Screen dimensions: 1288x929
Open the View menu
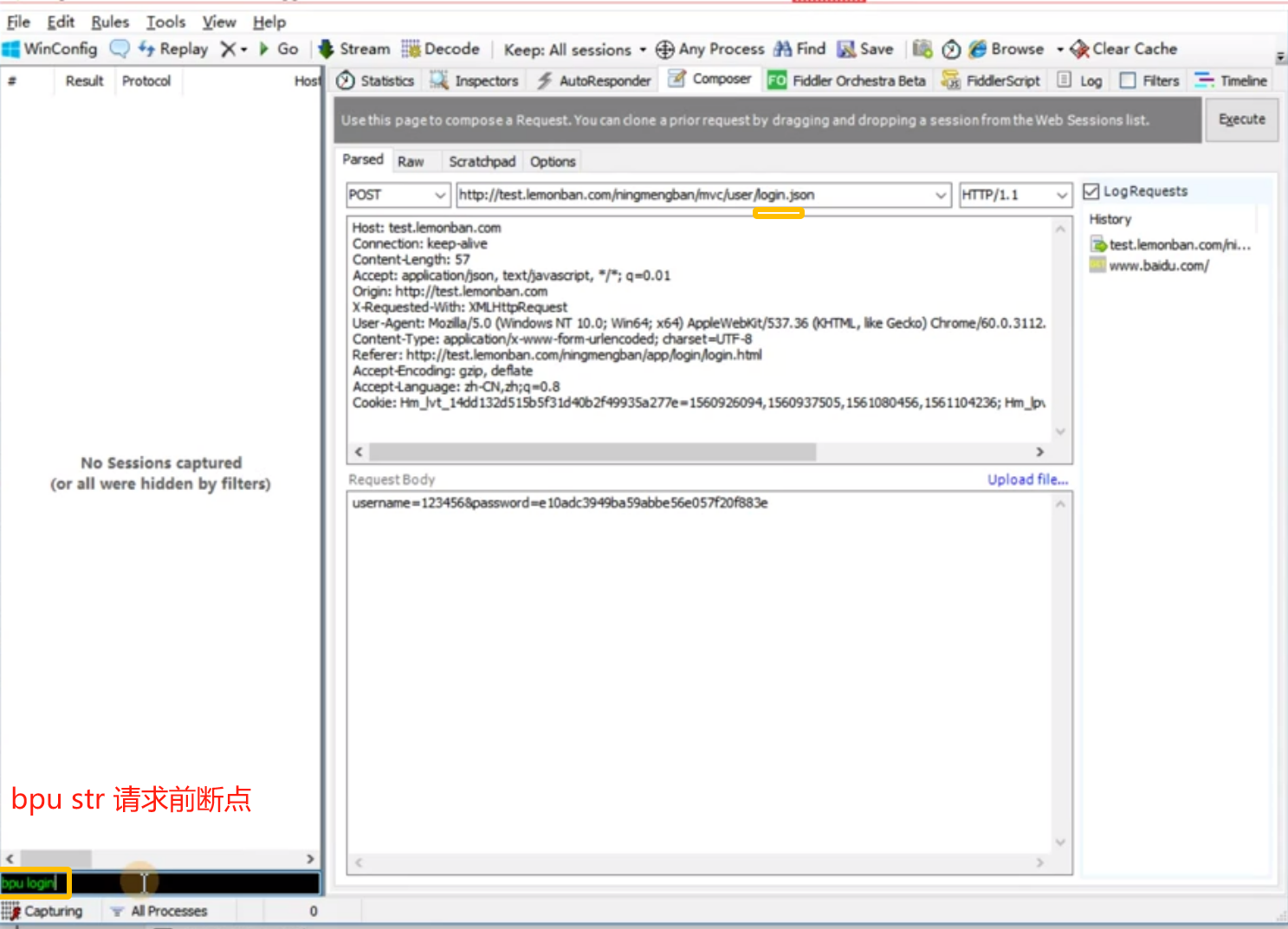pos(219,22)
